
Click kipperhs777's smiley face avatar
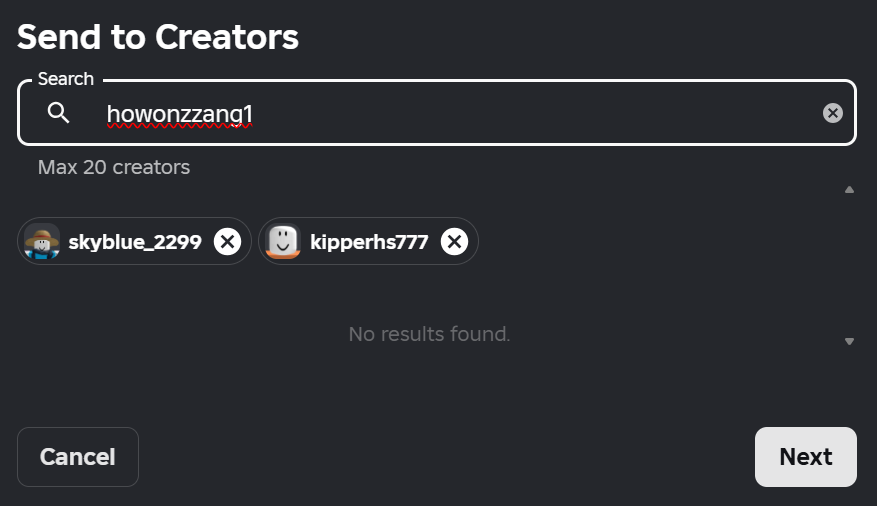[x=283, y=242]
